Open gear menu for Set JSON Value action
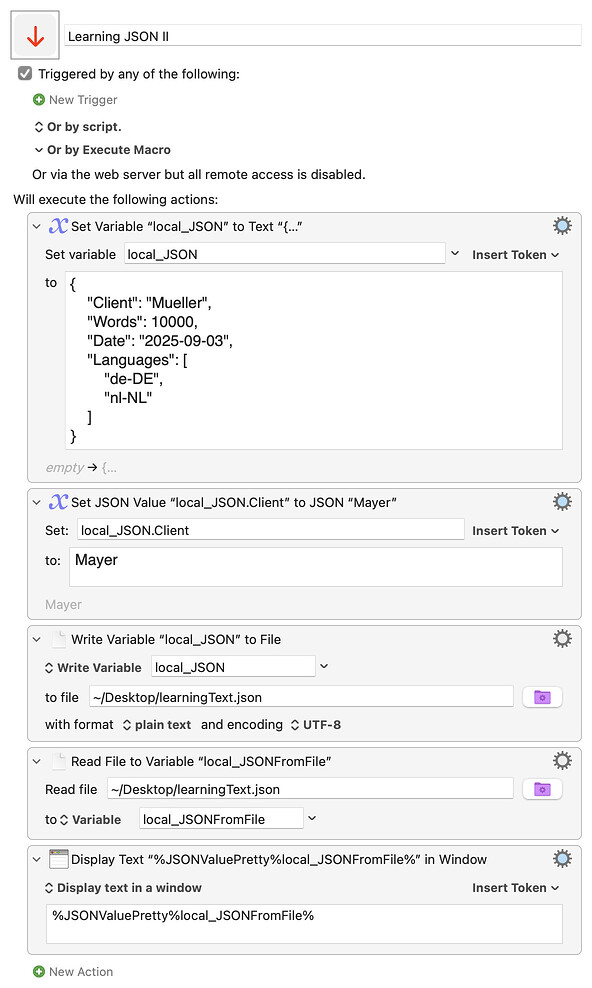 coord(562,502)
